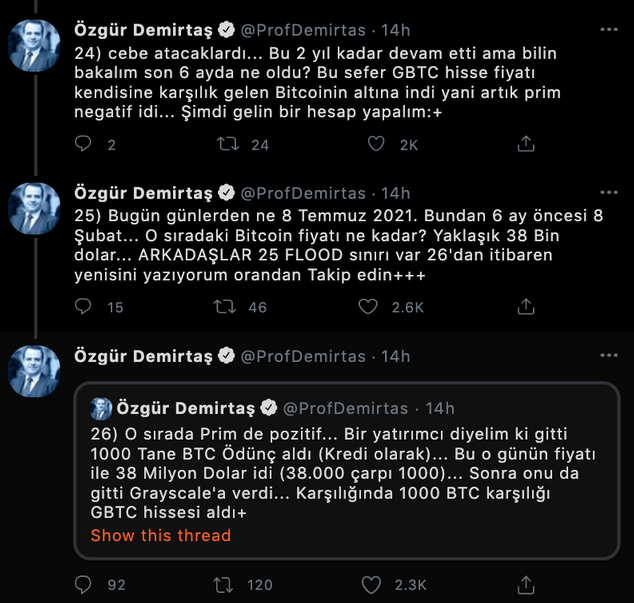Open more options menu on tweet 24
The image size is (634, 603).
coord(608,29)
